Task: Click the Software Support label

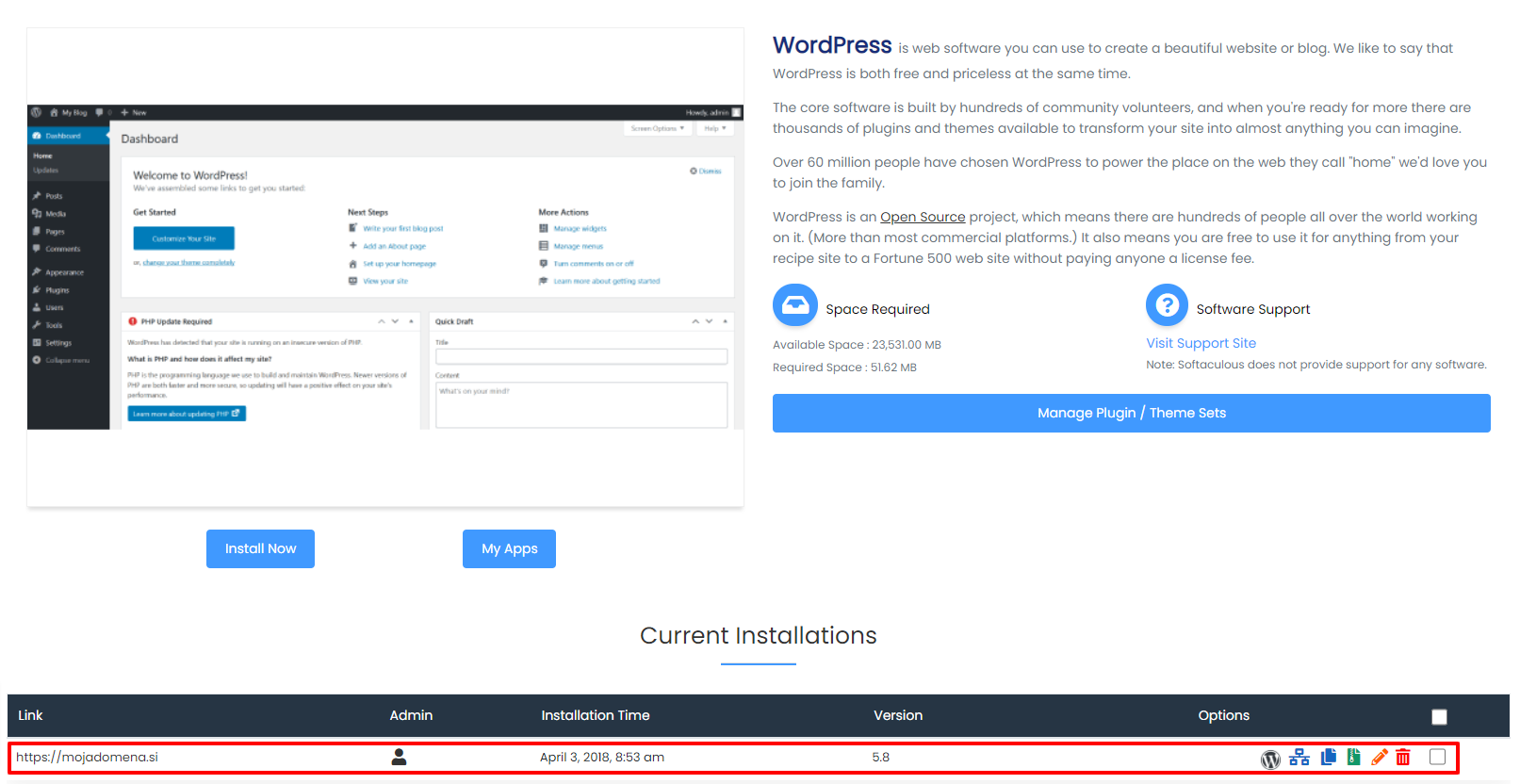Action: [1253, 309]
